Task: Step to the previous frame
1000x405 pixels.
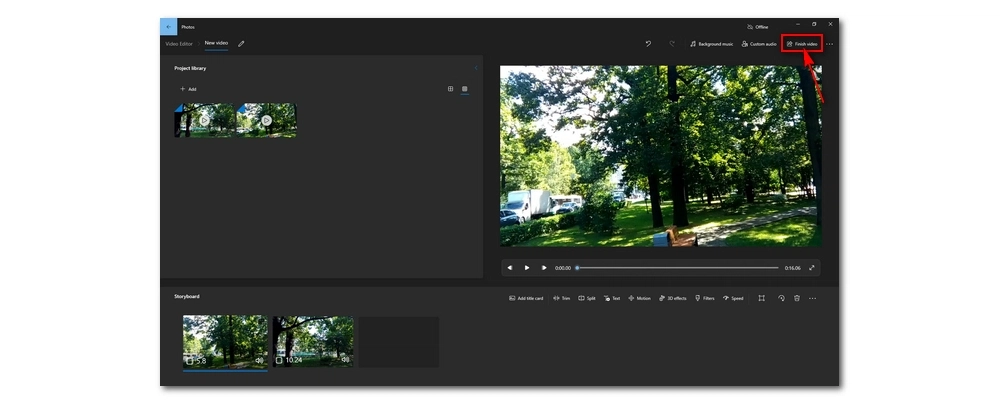Action: click(x=510, y=268)
